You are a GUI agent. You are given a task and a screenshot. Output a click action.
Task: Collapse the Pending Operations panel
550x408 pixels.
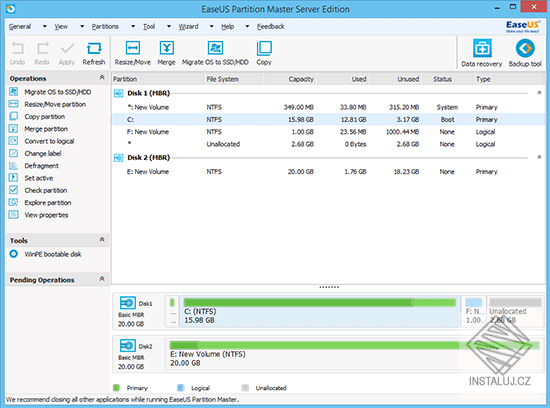point(102,279)
